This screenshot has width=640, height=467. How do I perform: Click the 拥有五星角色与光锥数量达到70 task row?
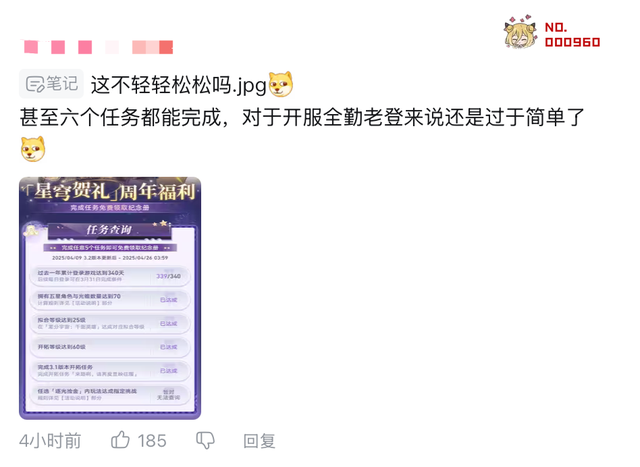(110, 300)
